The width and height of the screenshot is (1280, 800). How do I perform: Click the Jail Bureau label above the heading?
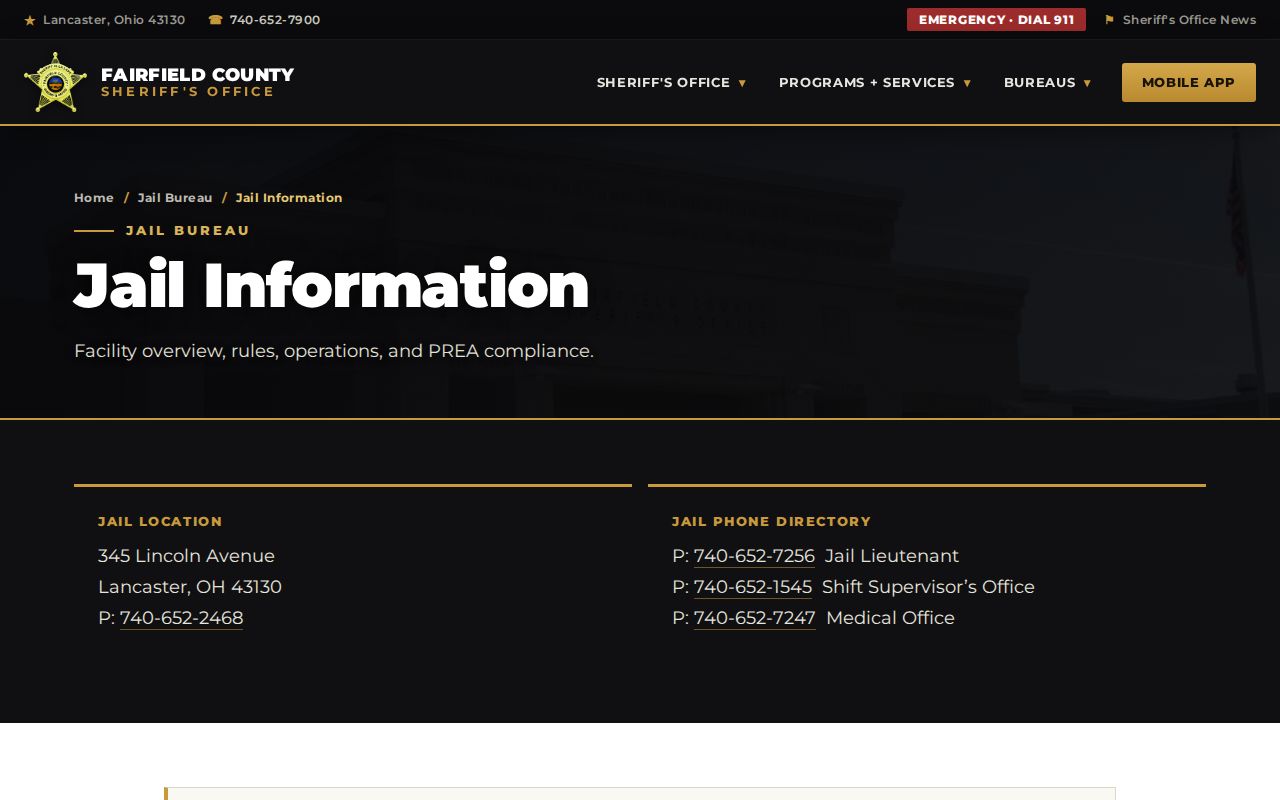pyautogui.click(x=188, y=230)
